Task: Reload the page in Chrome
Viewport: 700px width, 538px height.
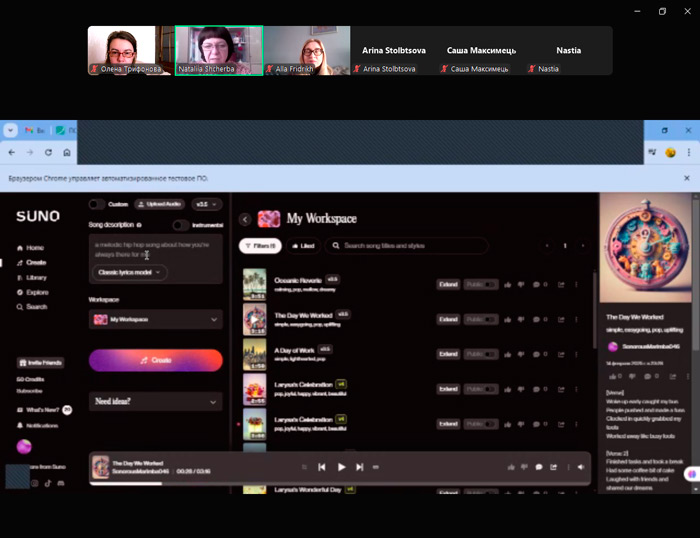Action: point(48,153)
